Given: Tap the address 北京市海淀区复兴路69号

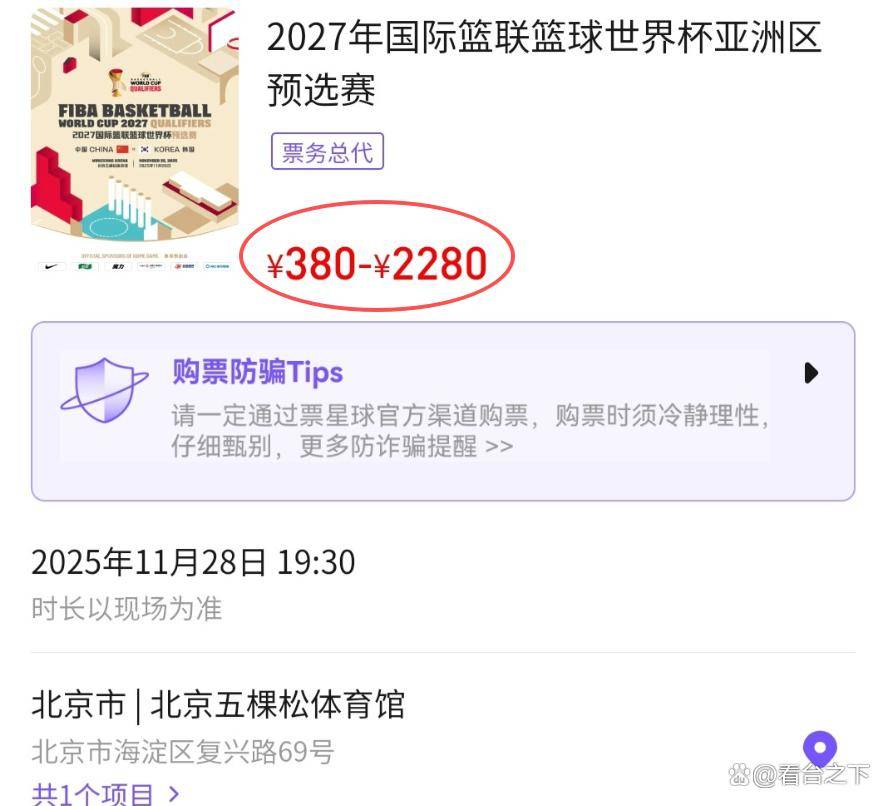Looking at the screenshot, I should coord(182,752).
